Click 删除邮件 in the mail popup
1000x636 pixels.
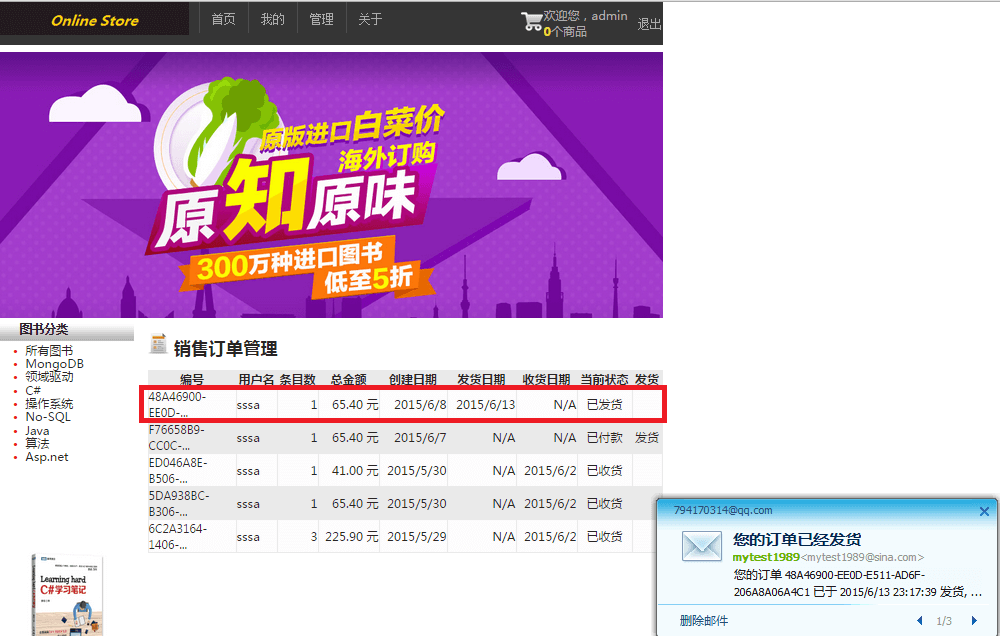click(704, 621)
